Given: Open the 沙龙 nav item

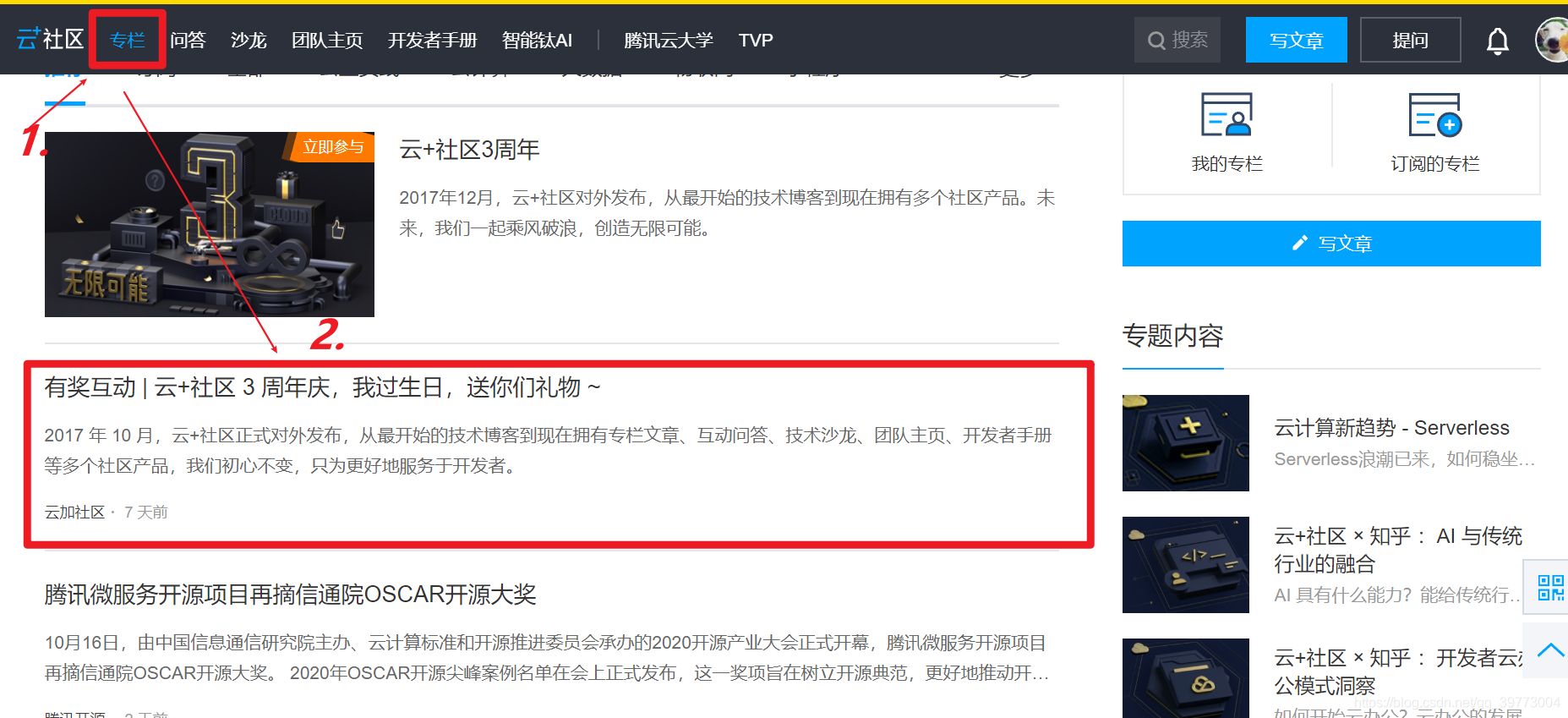Looking at the screenshot, I should click(249, 40).
